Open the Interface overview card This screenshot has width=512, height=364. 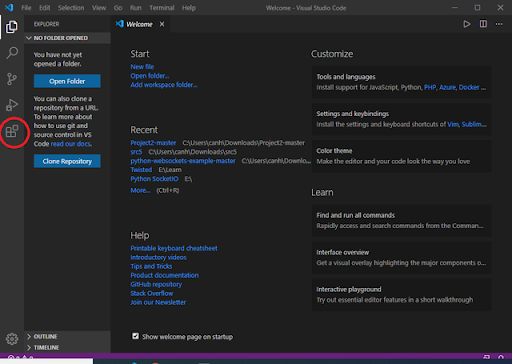401,258
